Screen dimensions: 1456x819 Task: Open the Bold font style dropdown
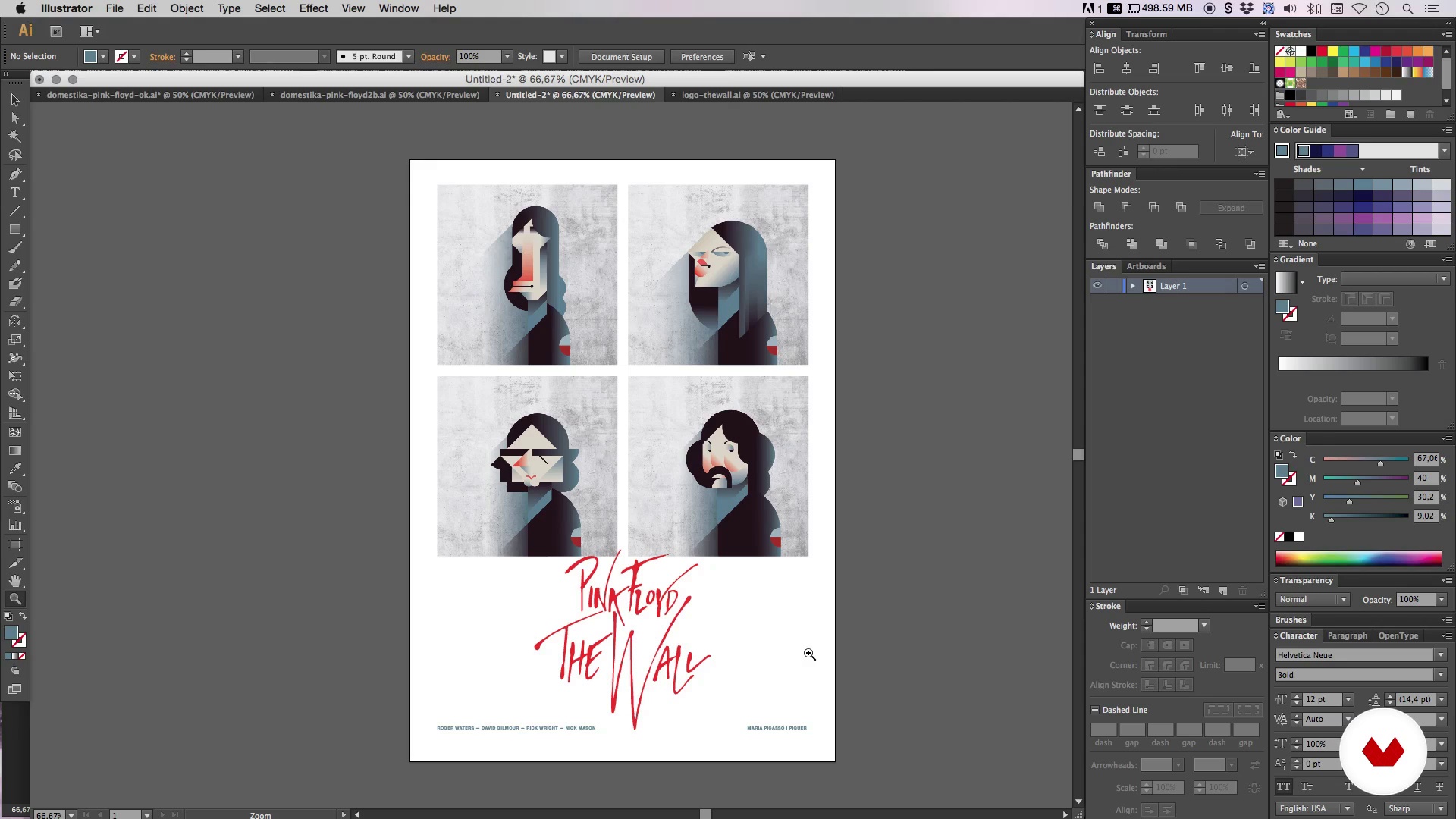[1440, 675]
